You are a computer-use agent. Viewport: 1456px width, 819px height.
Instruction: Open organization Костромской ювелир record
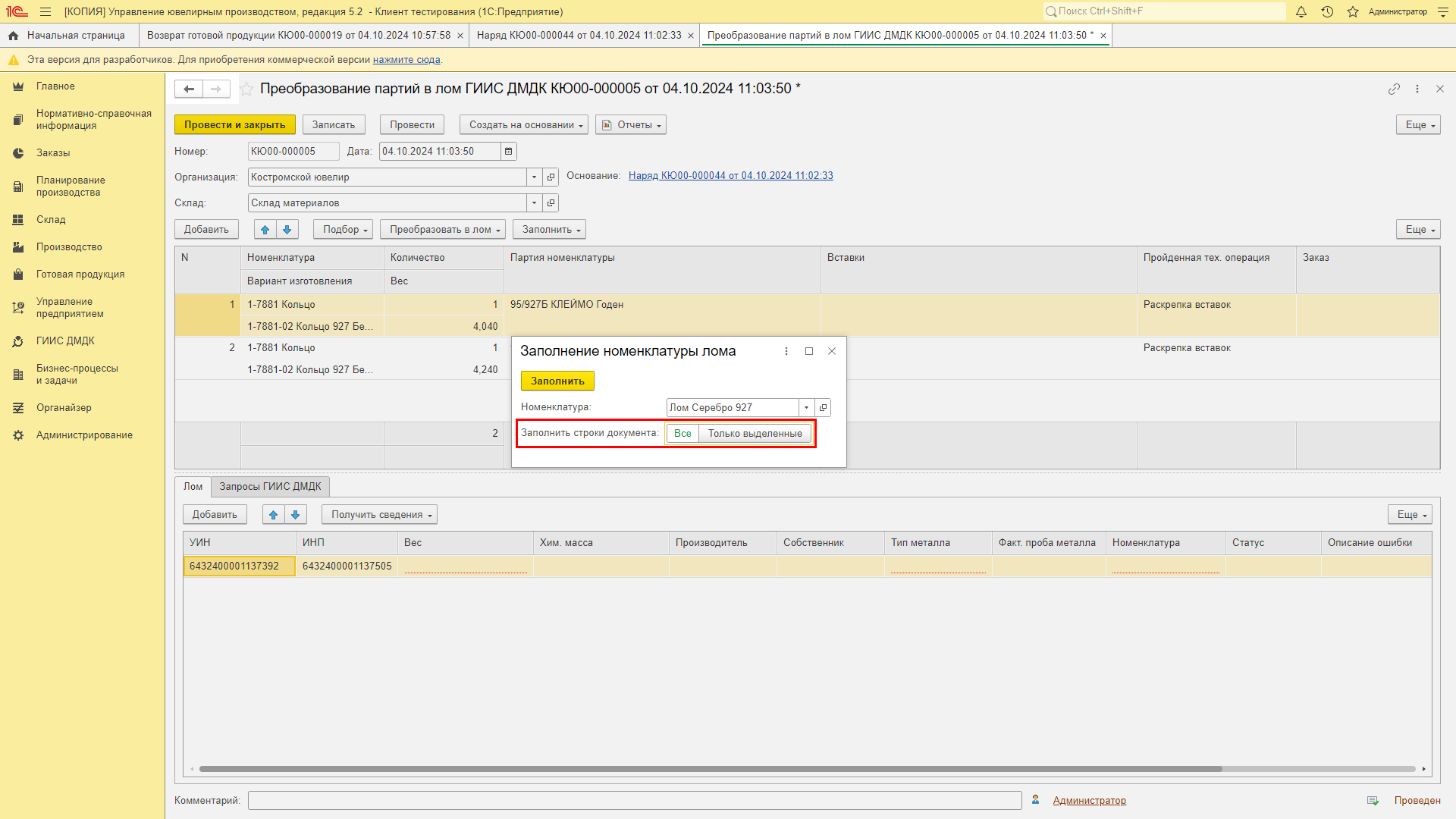click(551, 177)
